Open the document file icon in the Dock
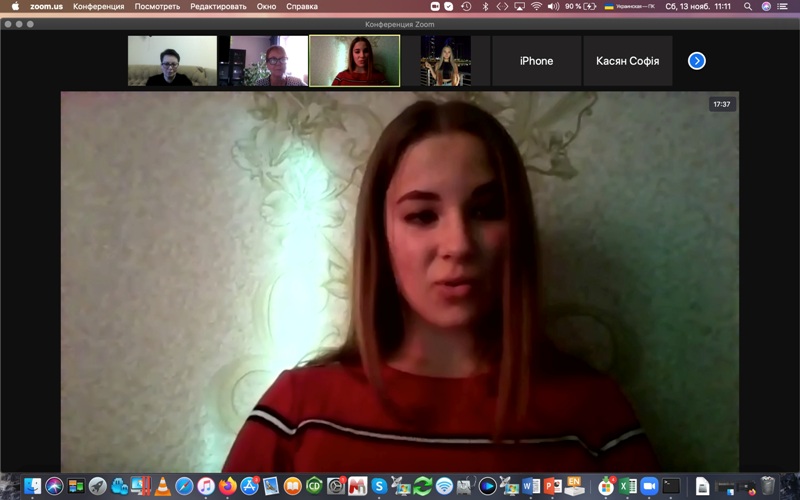The height and width of the screenshot is (500, 800). (x=703, y=486)
